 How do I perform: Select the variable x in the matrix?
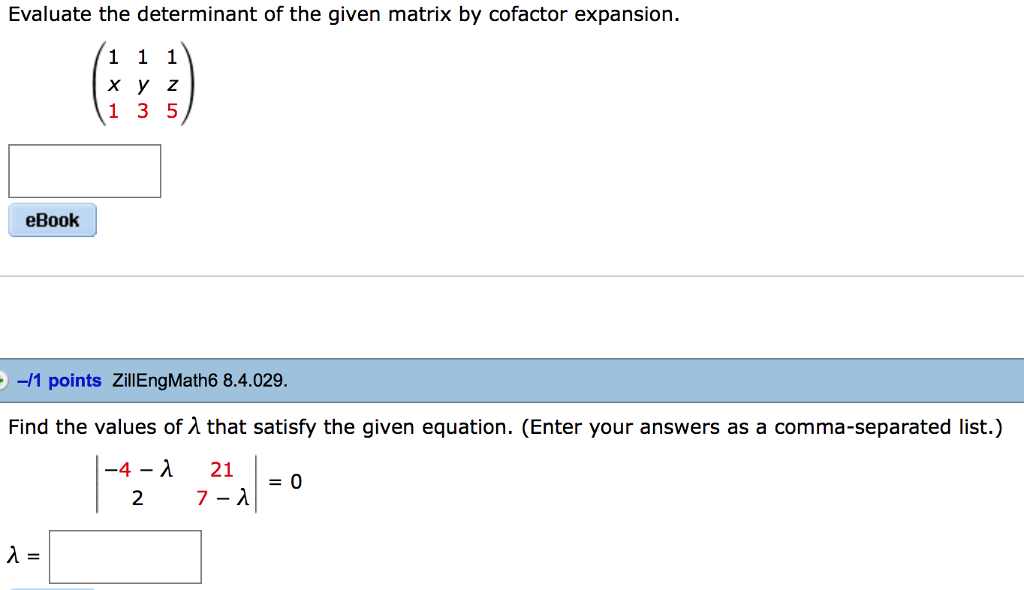pos(114,85)
